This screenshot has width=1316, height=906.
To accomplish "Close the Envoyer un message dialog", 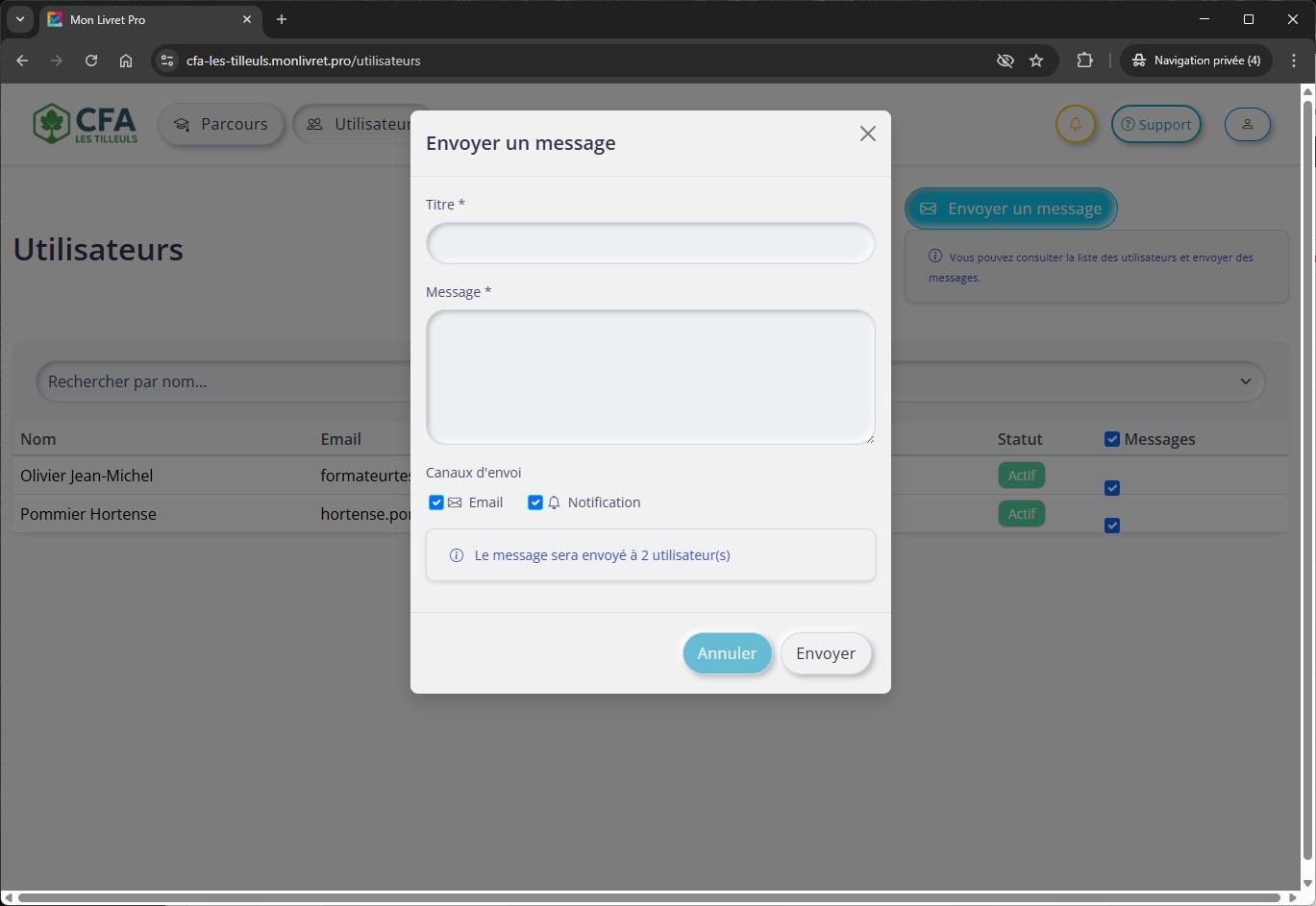I will (x=867, y=134).
